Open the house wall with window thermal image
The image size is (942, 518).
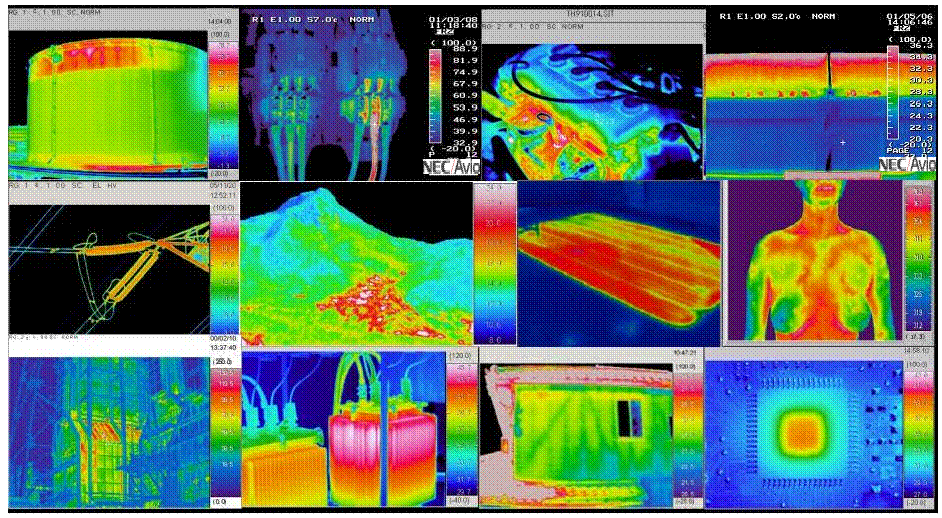577,435
